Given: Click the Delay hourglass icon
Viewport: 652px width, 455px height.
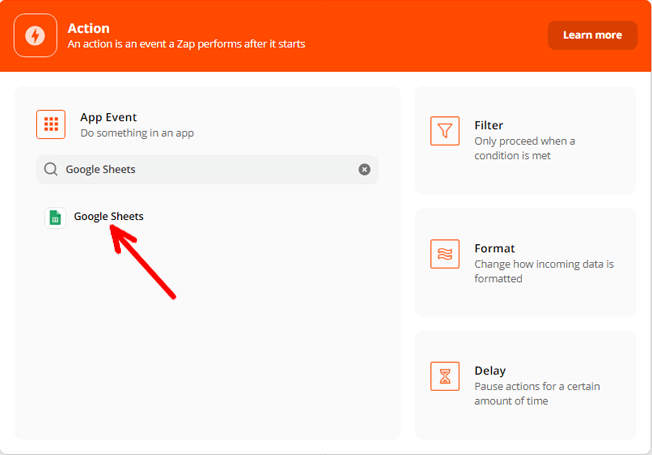Looking at the screenshot, I should coord(445,376).
